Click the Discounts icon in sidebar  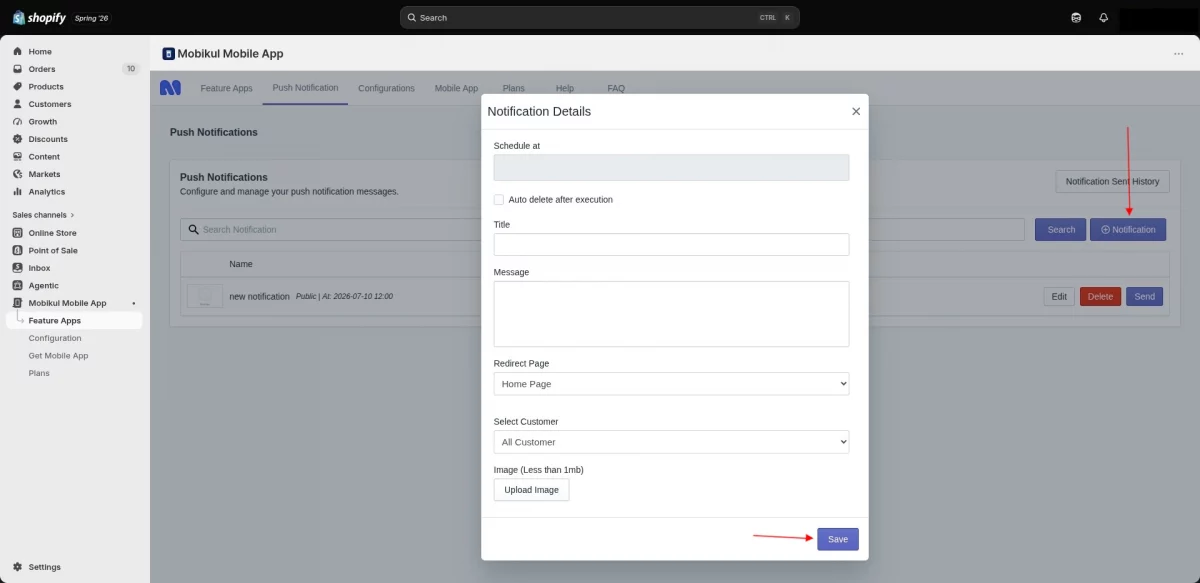click(x=18, y=139)
